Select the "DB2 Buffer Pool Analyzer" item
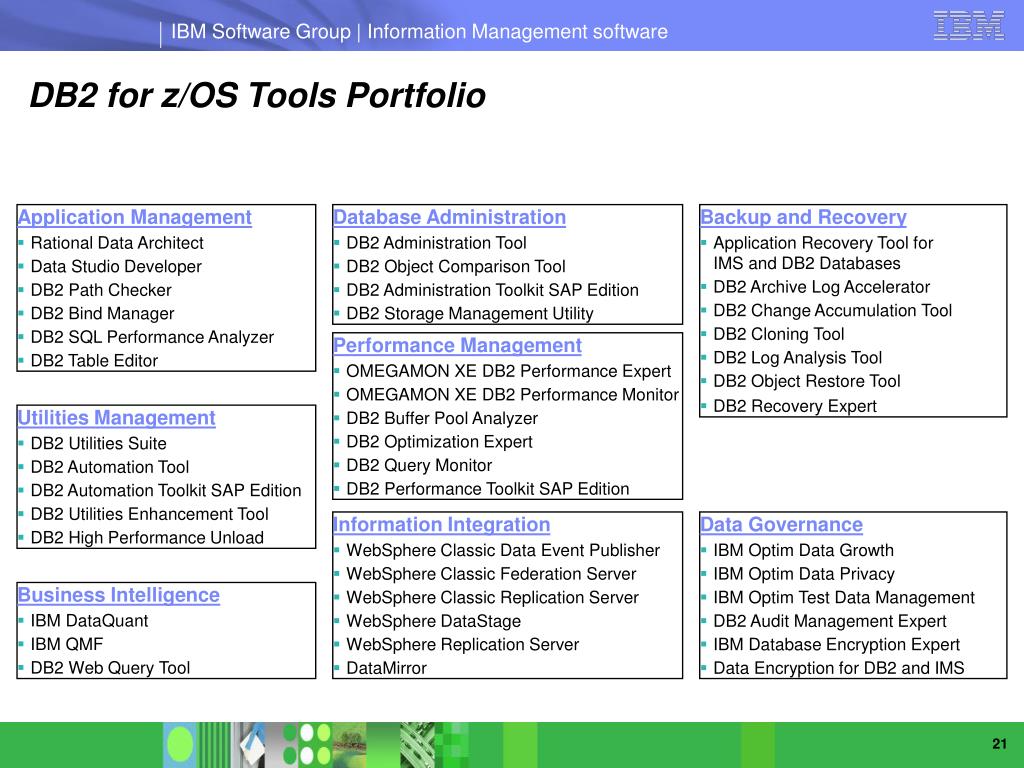 [442, 418]
